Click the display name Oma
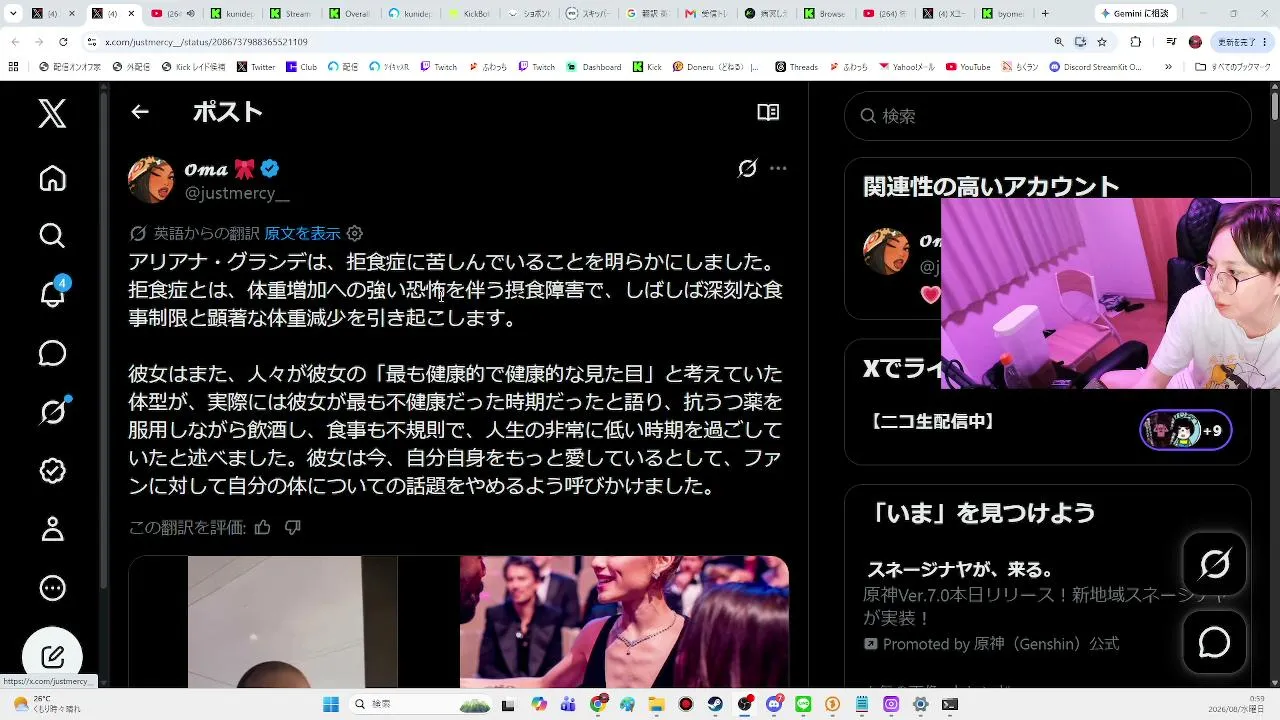Screen dimensions: 1280x720 point(206,169)
